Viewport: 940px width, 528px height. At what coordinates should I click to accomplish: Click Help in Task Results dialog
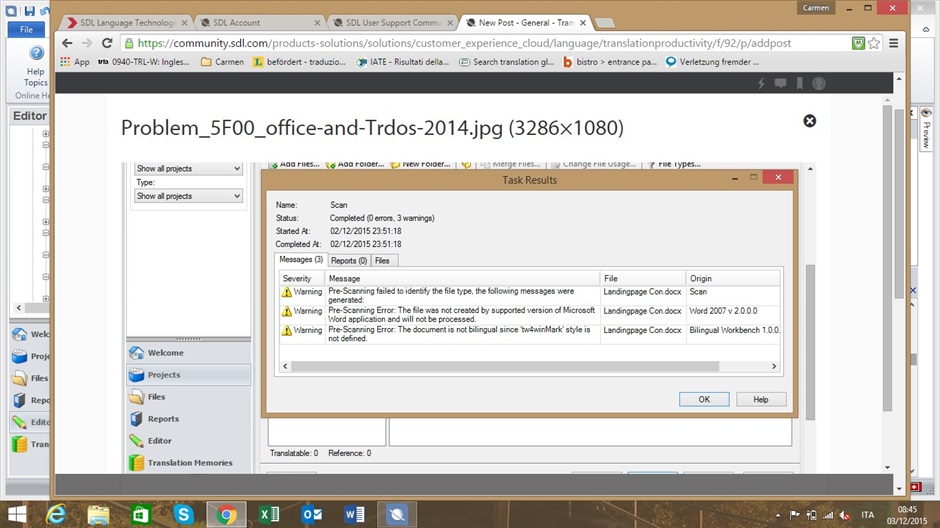(x=761, y=399)
